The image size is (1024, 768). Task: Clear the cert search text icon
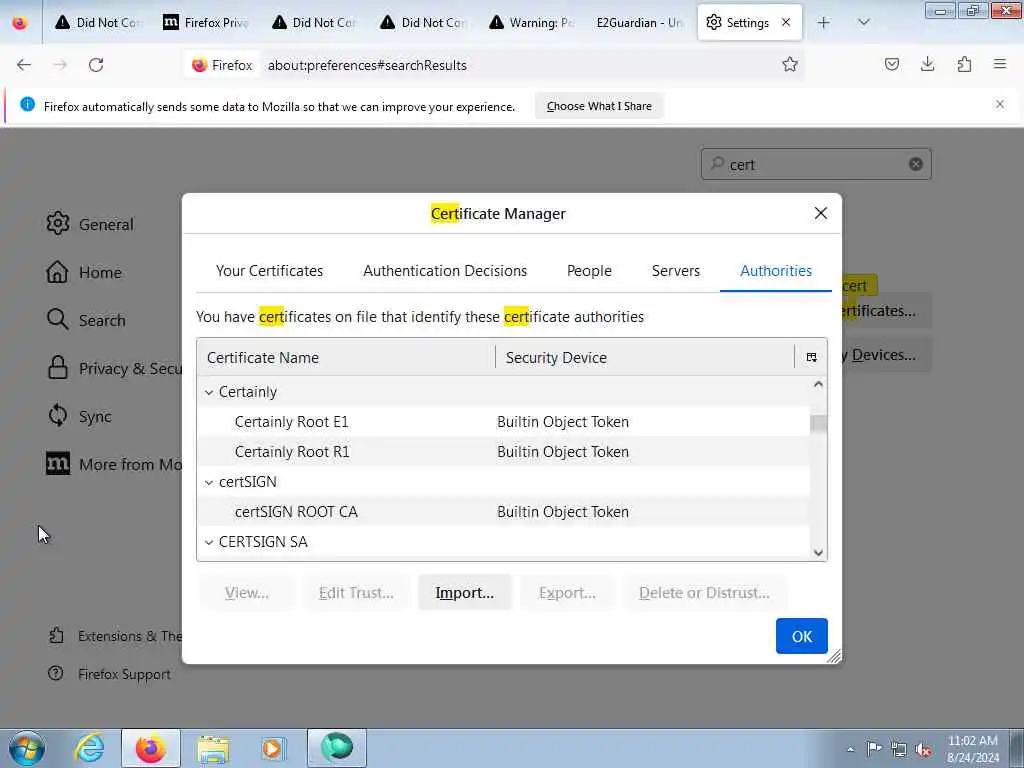(916, 164)
